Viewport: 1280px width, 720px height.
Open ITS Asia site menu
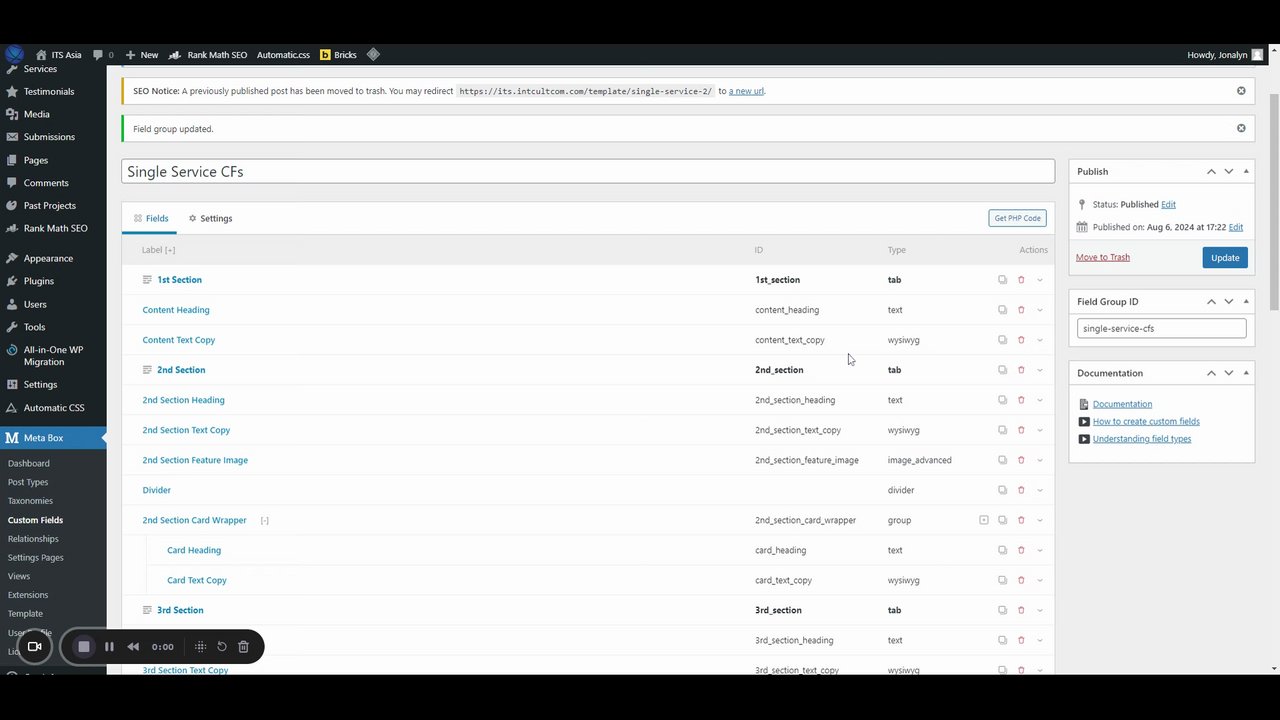59,55
